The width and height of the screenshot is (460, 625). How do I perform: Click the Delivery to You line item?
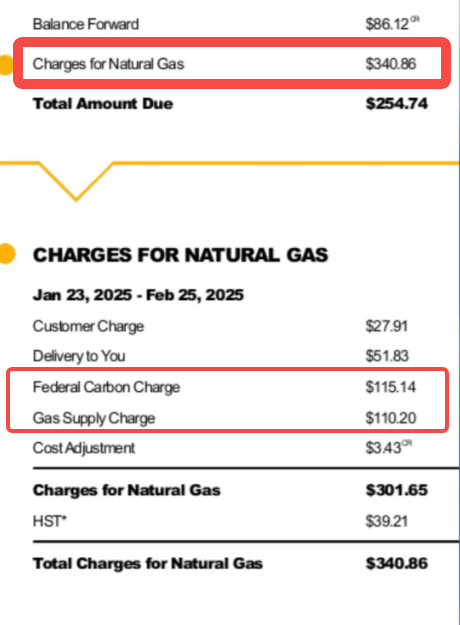pyautogui.click(x=79, y=356)
